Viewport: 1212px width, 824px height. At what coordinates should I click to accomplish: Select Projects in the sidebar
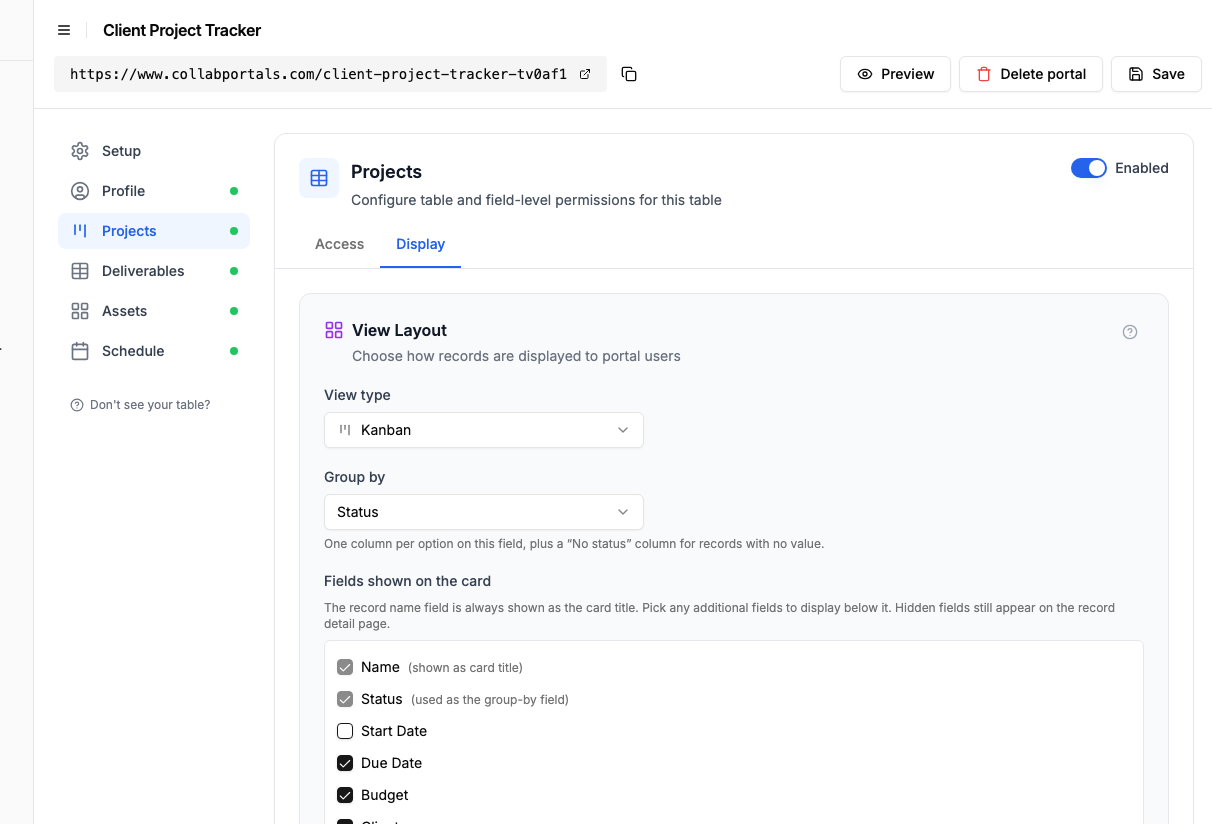(154, 231)
